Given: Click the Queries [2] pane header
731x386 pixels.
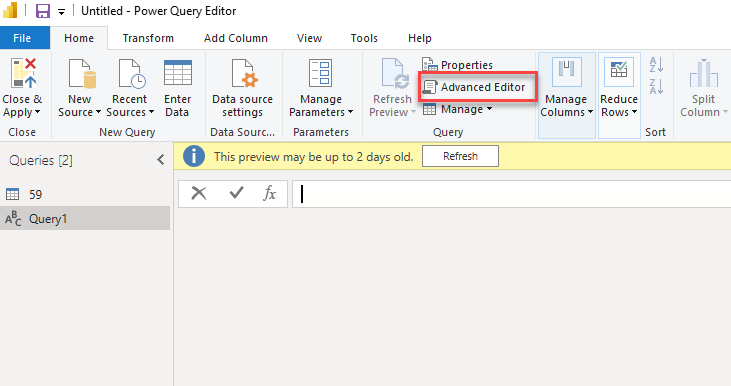Looking at the screenshot, I should 41,160.
